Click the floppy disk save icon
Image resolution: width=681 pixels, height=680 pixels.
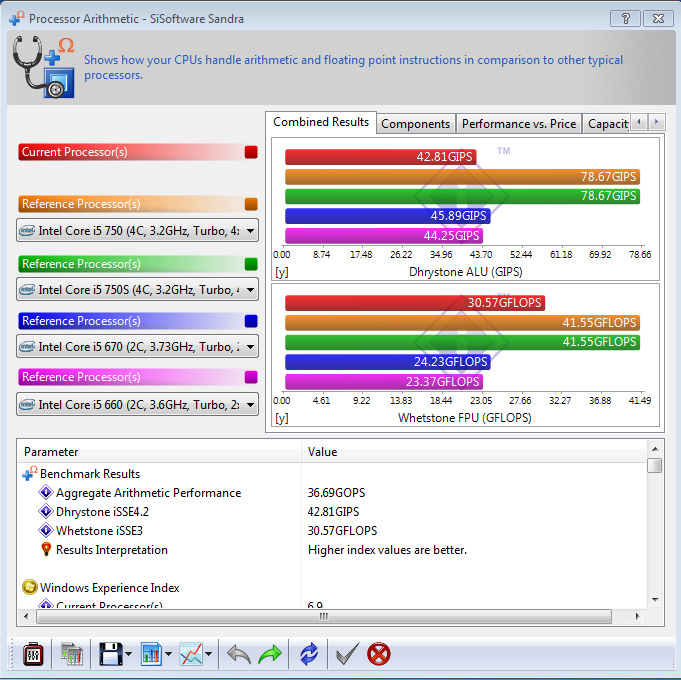click(110, 654)
